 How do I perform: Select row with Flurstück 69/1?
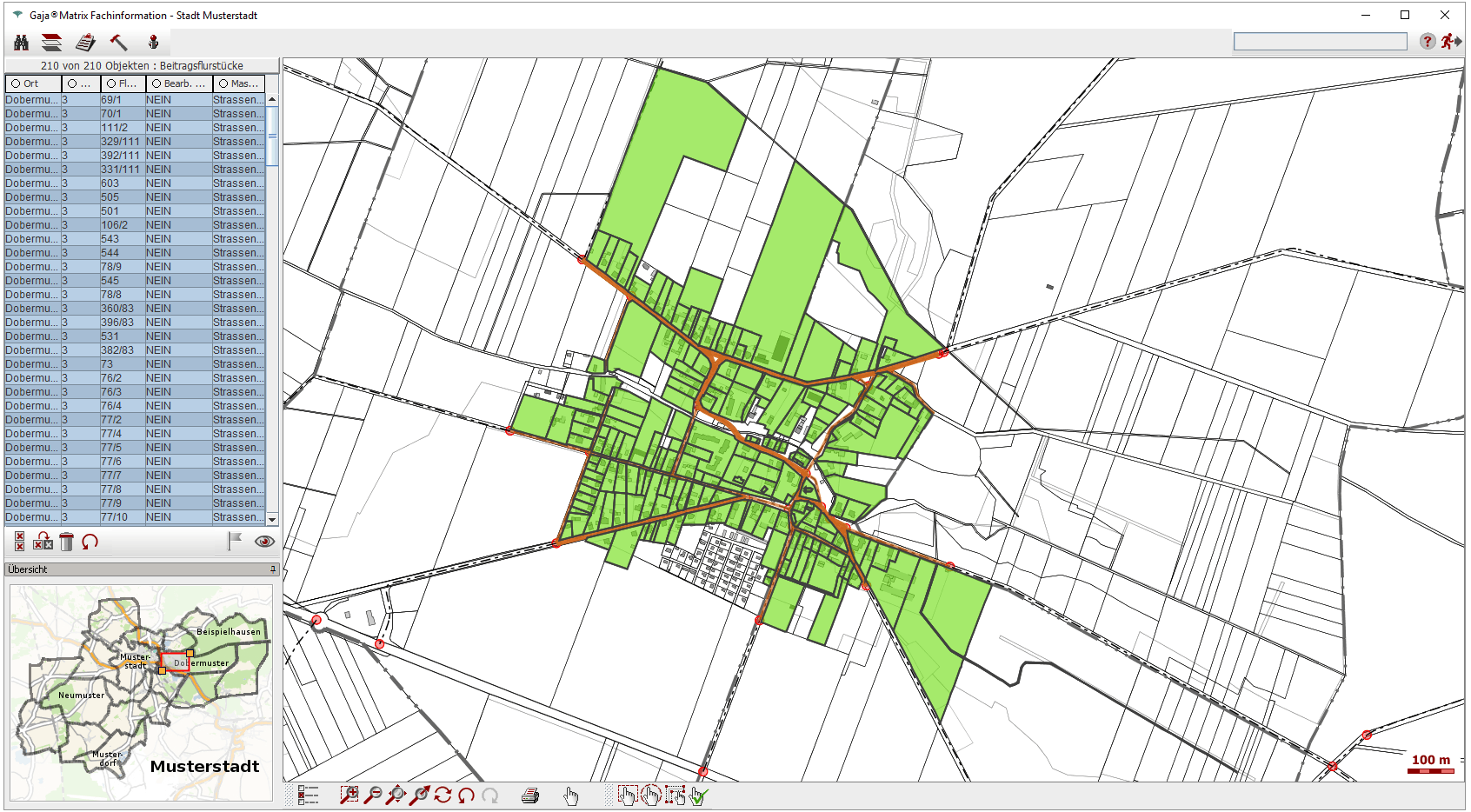110,100
